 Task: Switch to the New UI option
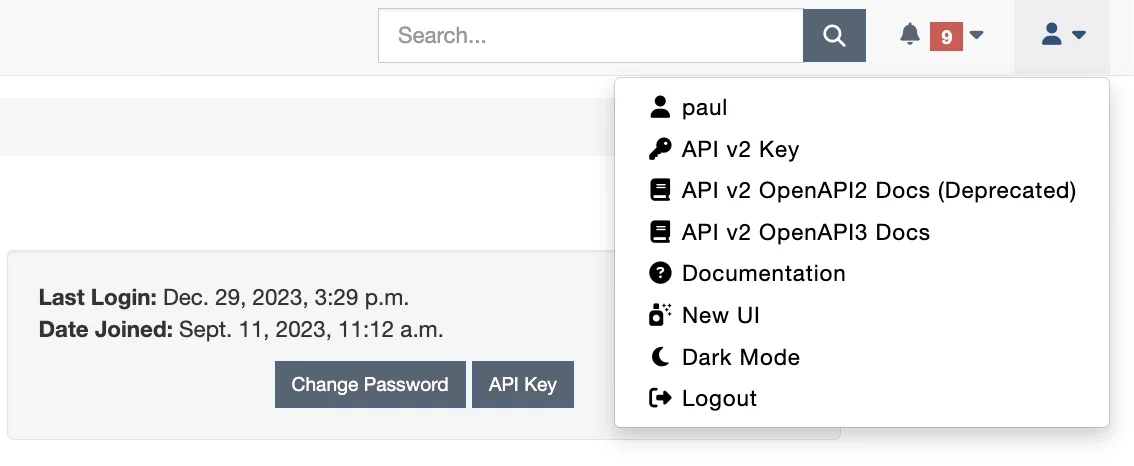point(720,315)
